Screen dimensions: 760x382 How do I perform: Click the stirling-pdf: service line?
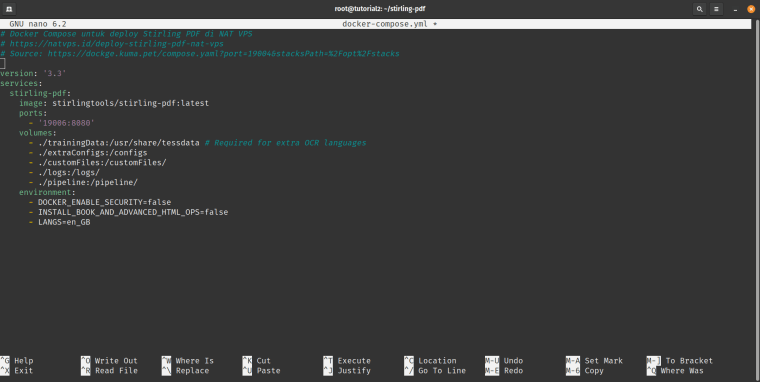(40, 93)
